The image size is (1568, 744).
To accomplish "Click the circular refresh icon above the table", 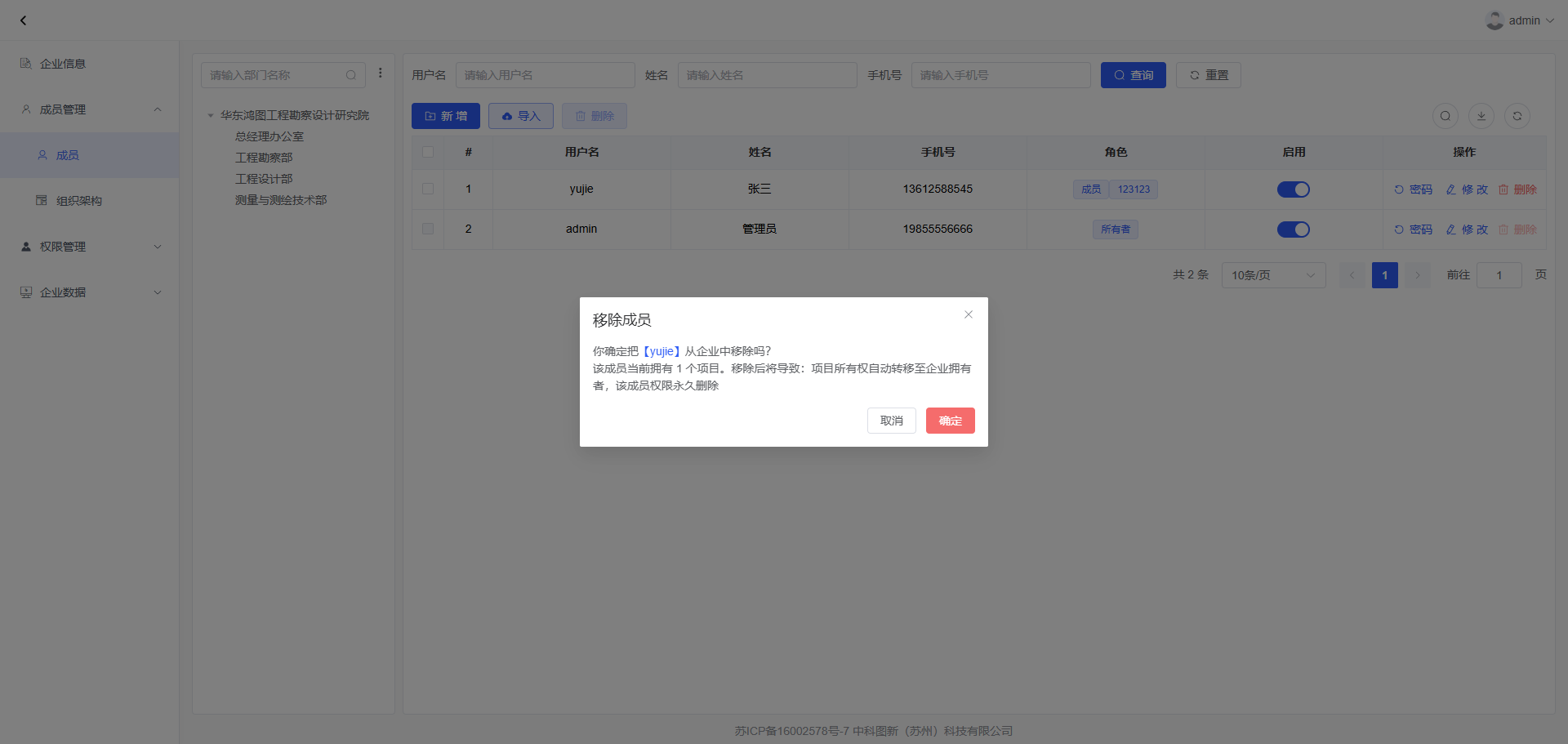I will pyautogui.click(x=1517, y=116).
